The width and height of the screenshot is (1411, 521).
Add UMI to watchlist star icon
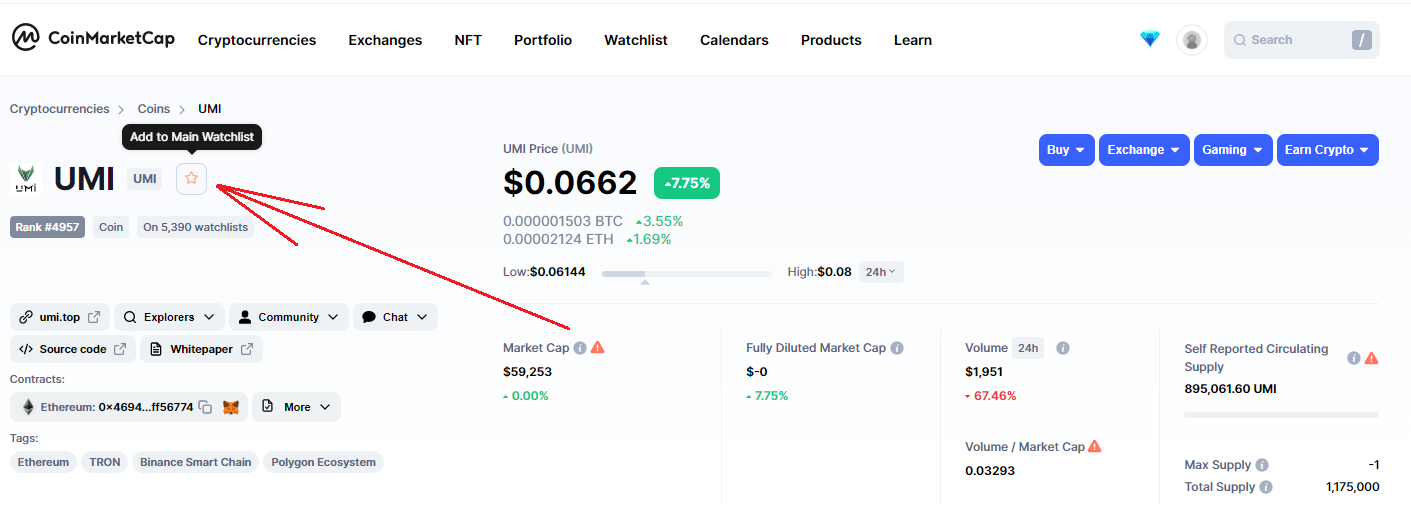[192, 179]
